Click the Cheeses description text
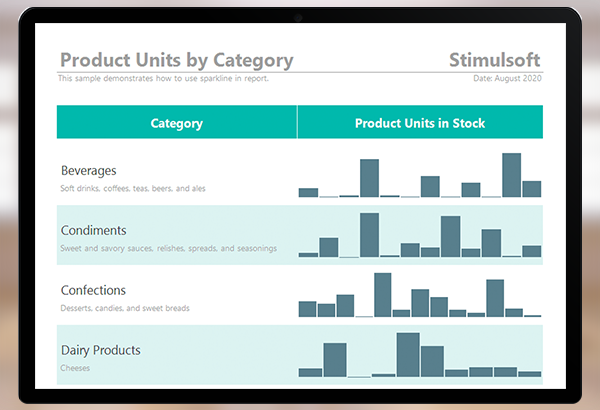 [76, 368]
